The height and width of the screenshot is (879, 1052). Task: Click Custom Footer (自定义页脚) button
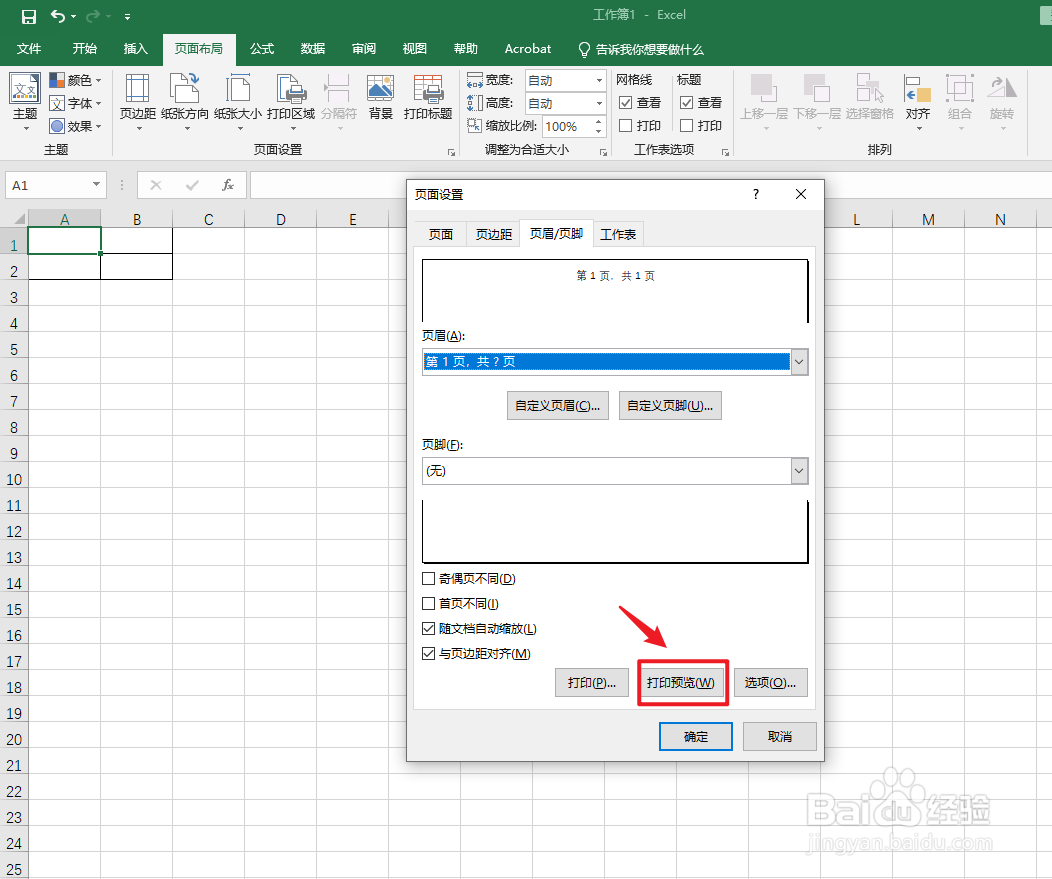[x=670, y=406]
